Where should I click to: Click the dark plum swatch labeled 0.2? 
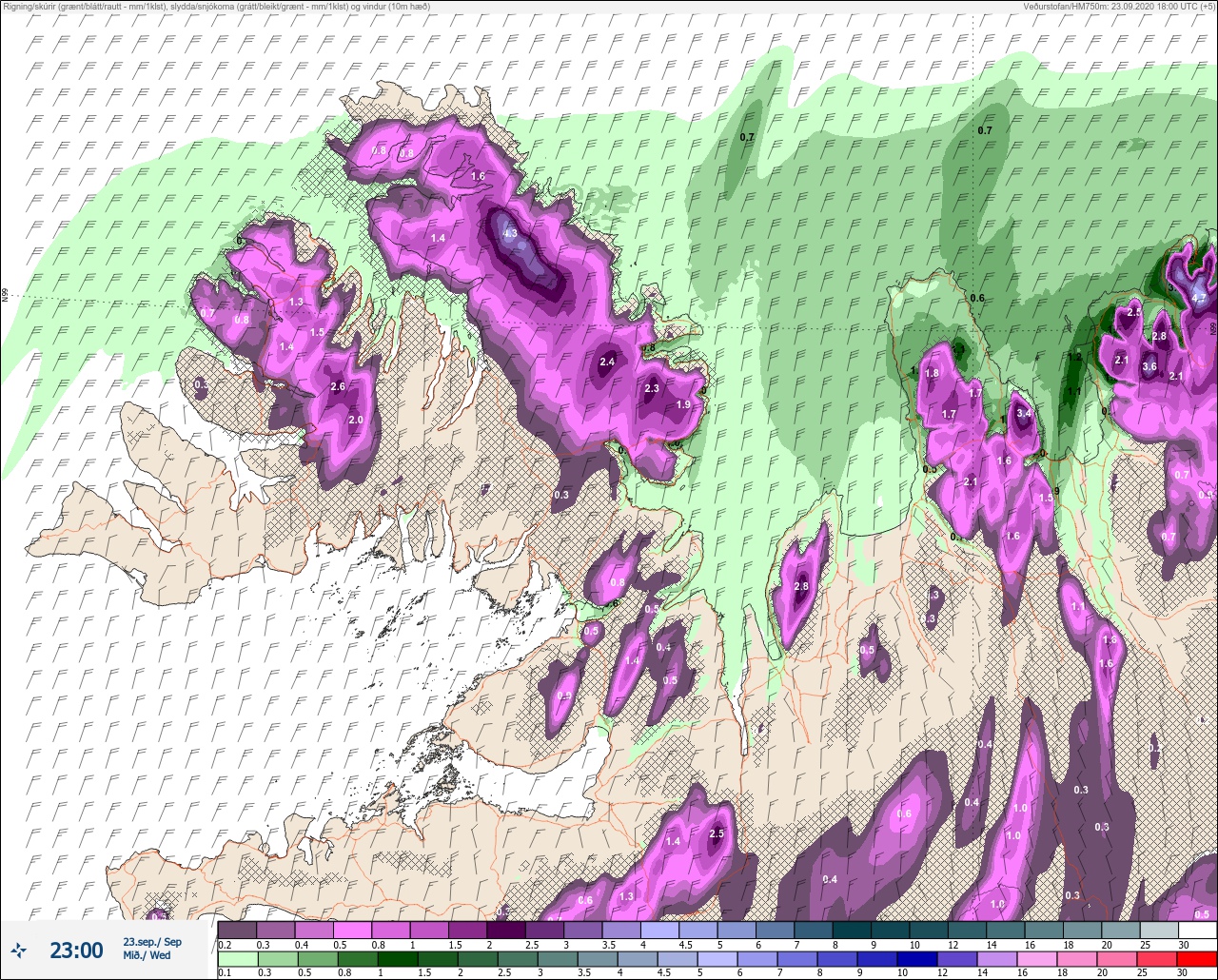click(237, 931)
